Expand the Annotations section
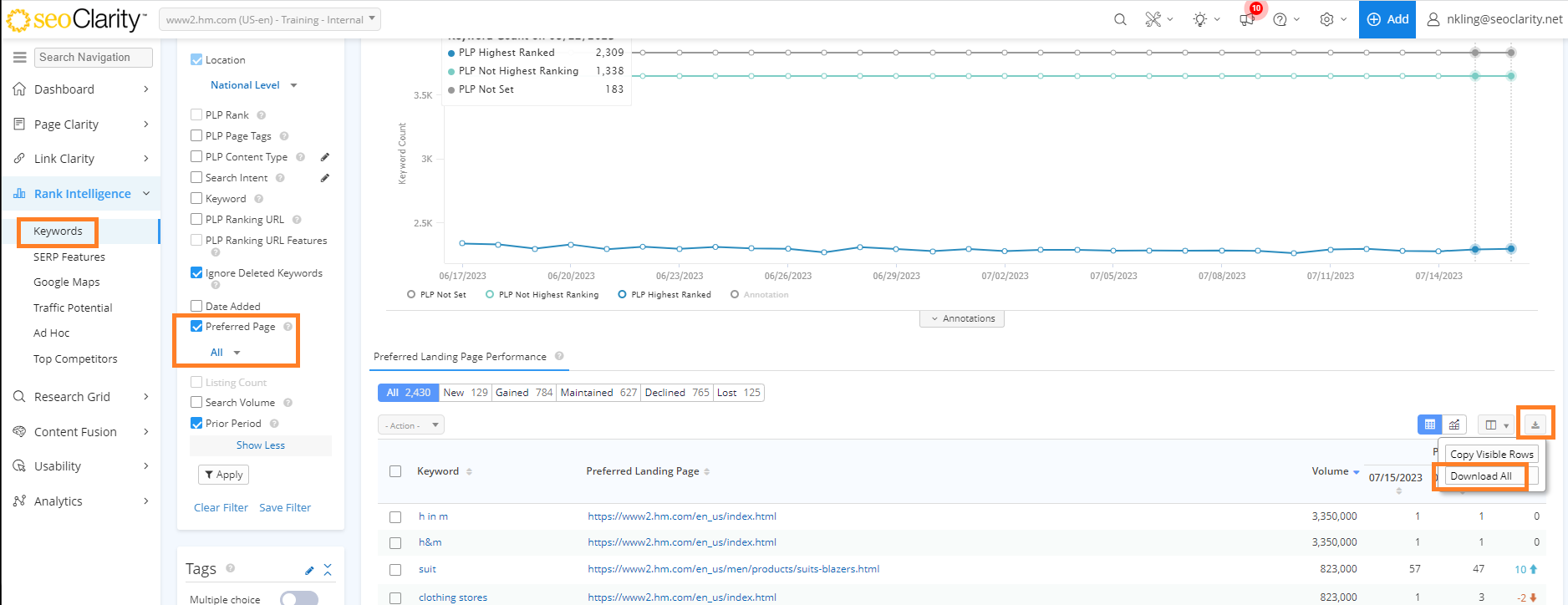This screenshot has width=1568, height=605. coord(961,318)
